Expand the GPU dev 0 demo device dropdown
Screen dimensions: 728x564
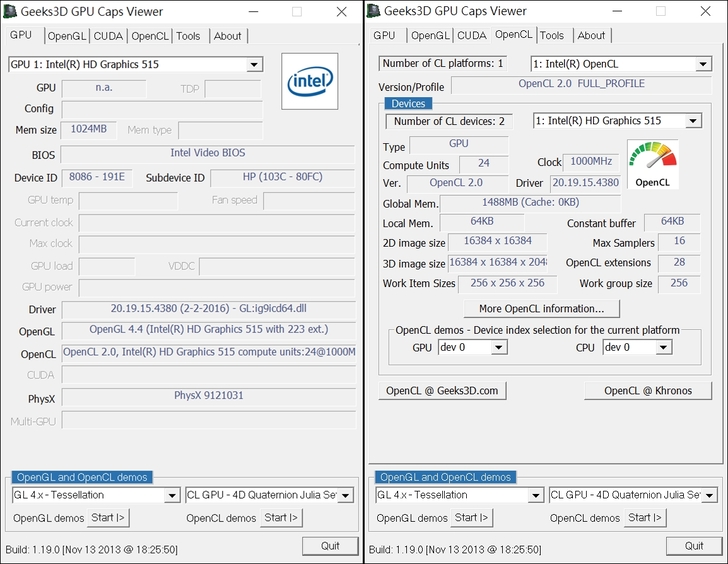[x=471, y=348]
